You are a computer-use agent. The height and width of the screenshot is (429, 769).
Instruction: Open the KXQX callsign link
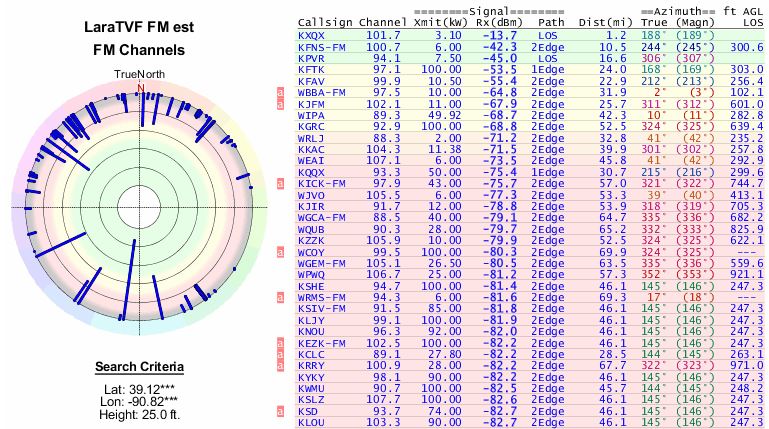[x=311, y=35]
